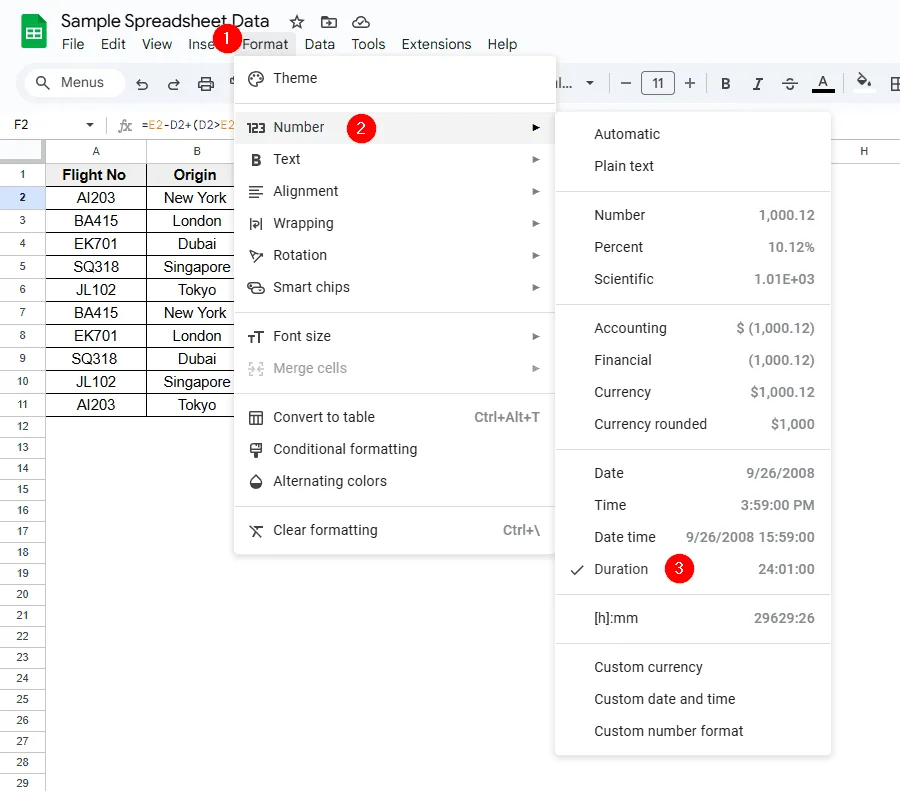Viewport: 900px width, 791px height.
Task: Click the print icon
Action: 205,84
